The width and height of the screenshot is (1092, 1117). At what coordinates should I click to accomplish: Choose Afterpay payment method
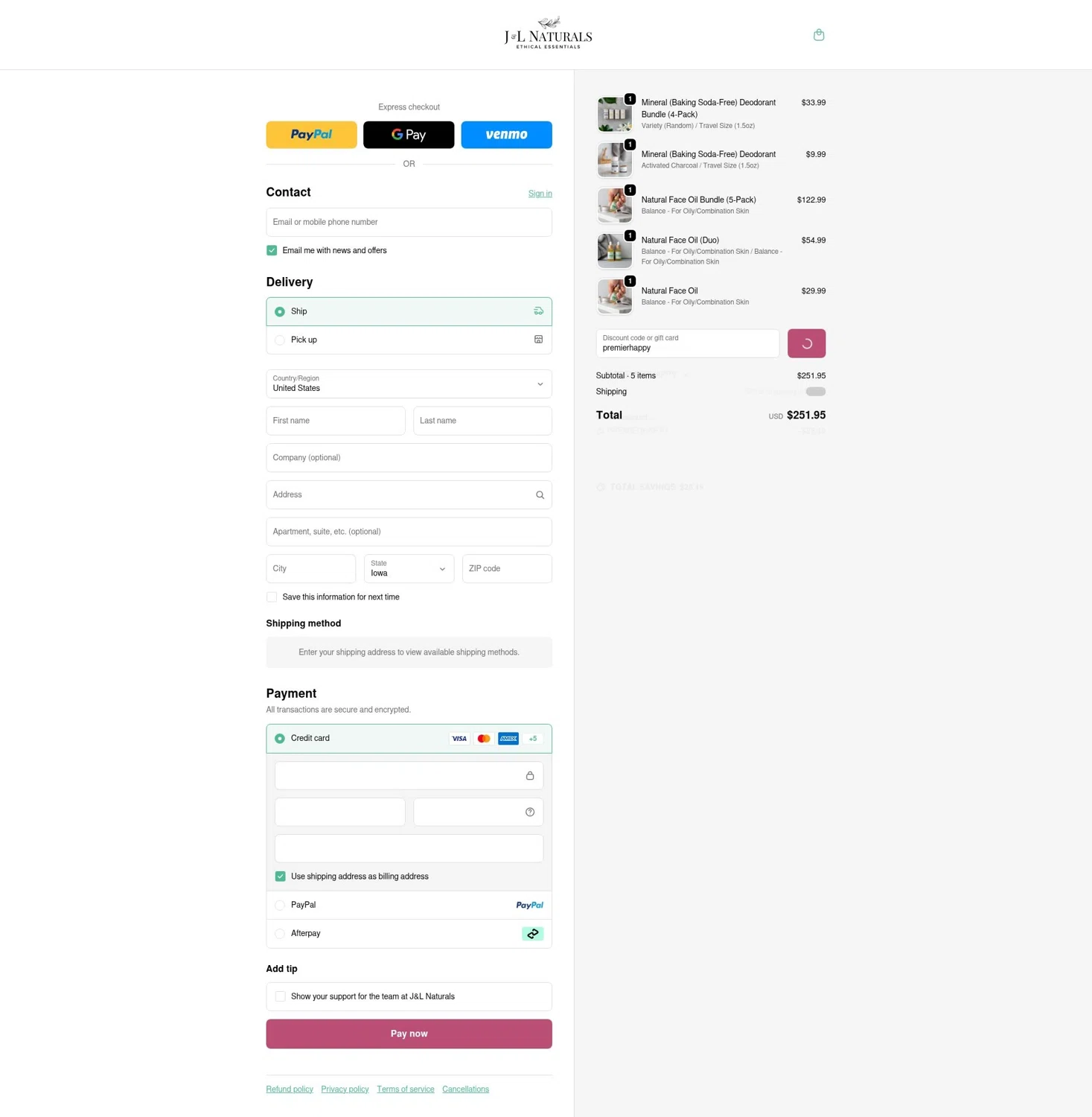click(409, 934)
